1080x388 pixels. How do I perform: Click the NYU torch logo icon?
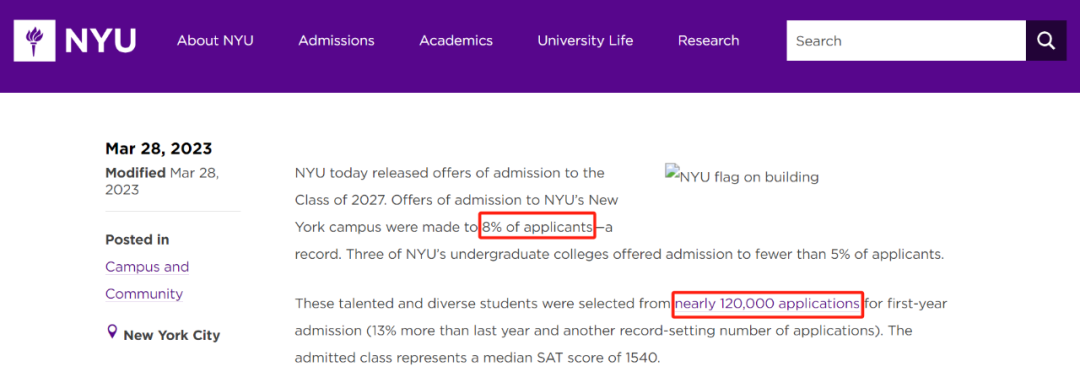point(34,41)
